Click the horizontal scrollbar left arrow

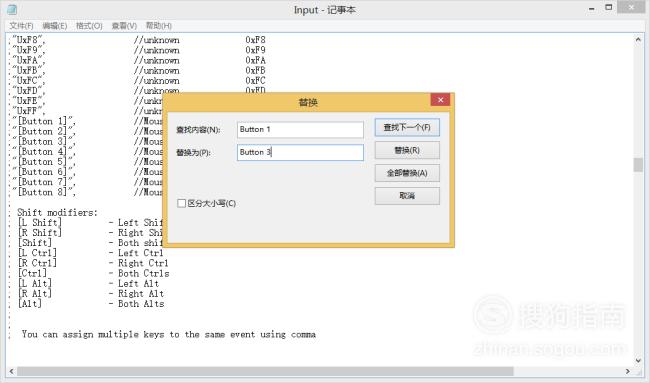pos(11,371)
